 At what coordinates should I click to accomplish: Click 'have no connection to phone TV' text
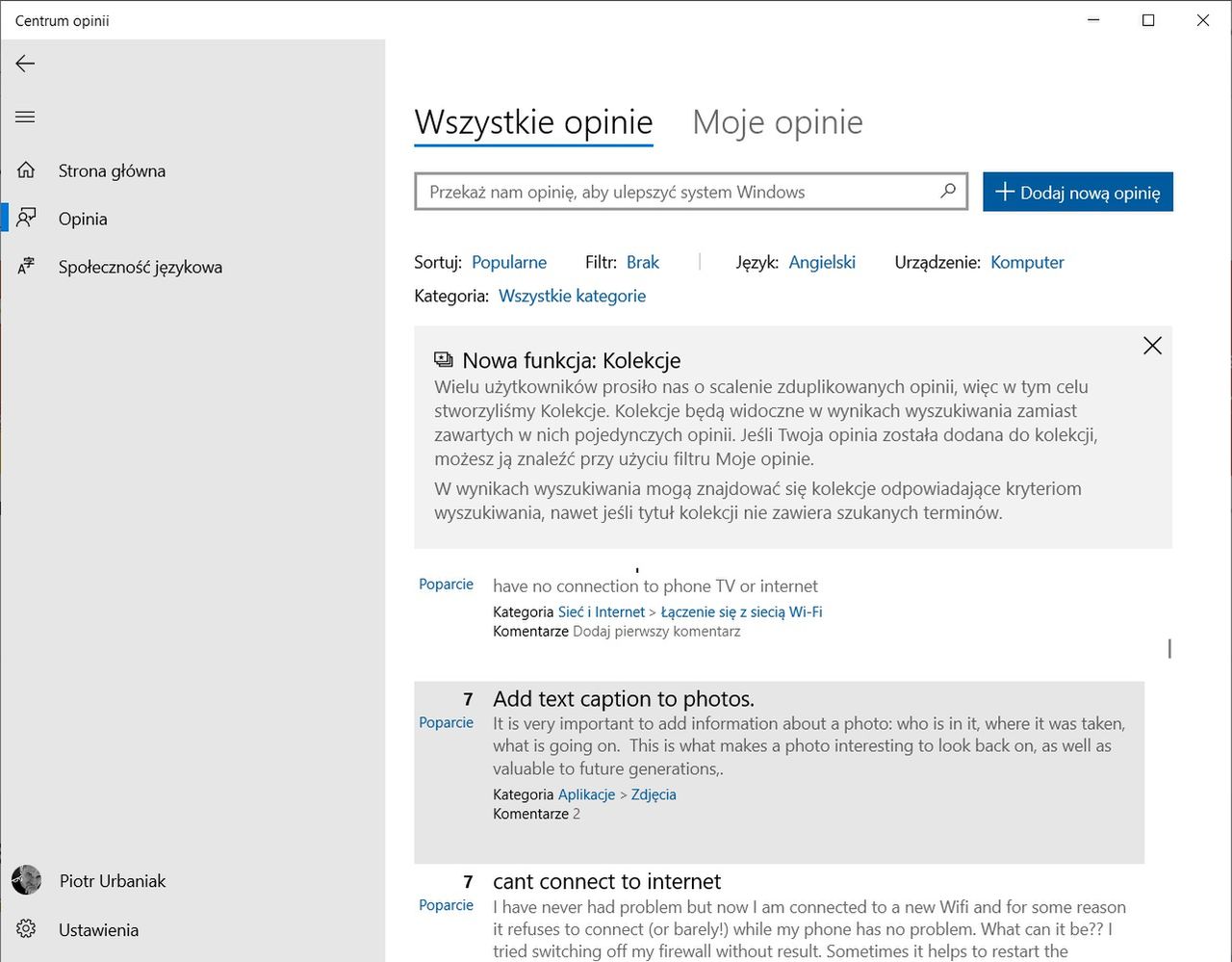(654, 585)
